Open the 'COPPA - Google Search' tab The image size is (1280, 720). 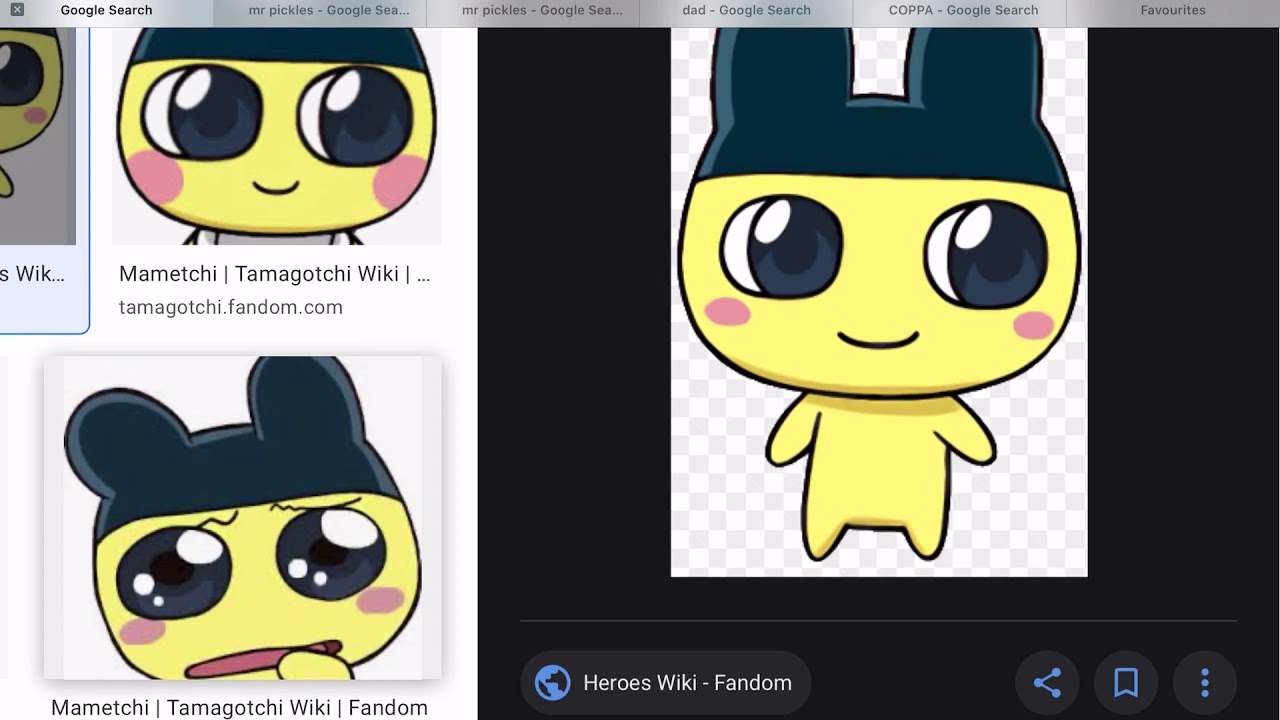963,12
